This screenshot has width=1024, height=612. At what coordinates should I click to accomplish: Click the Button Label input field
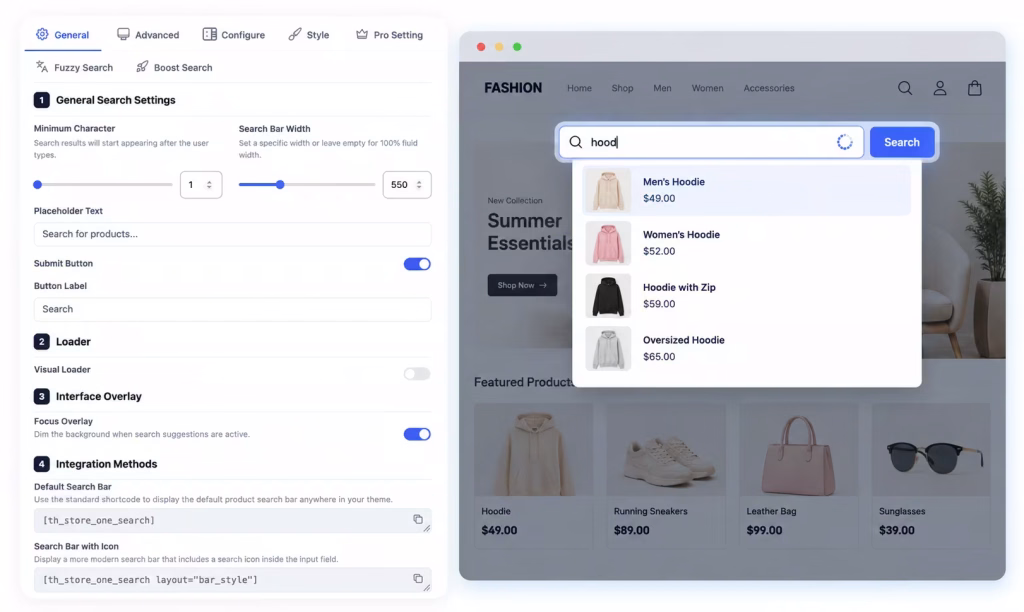[x=232, y=309]
